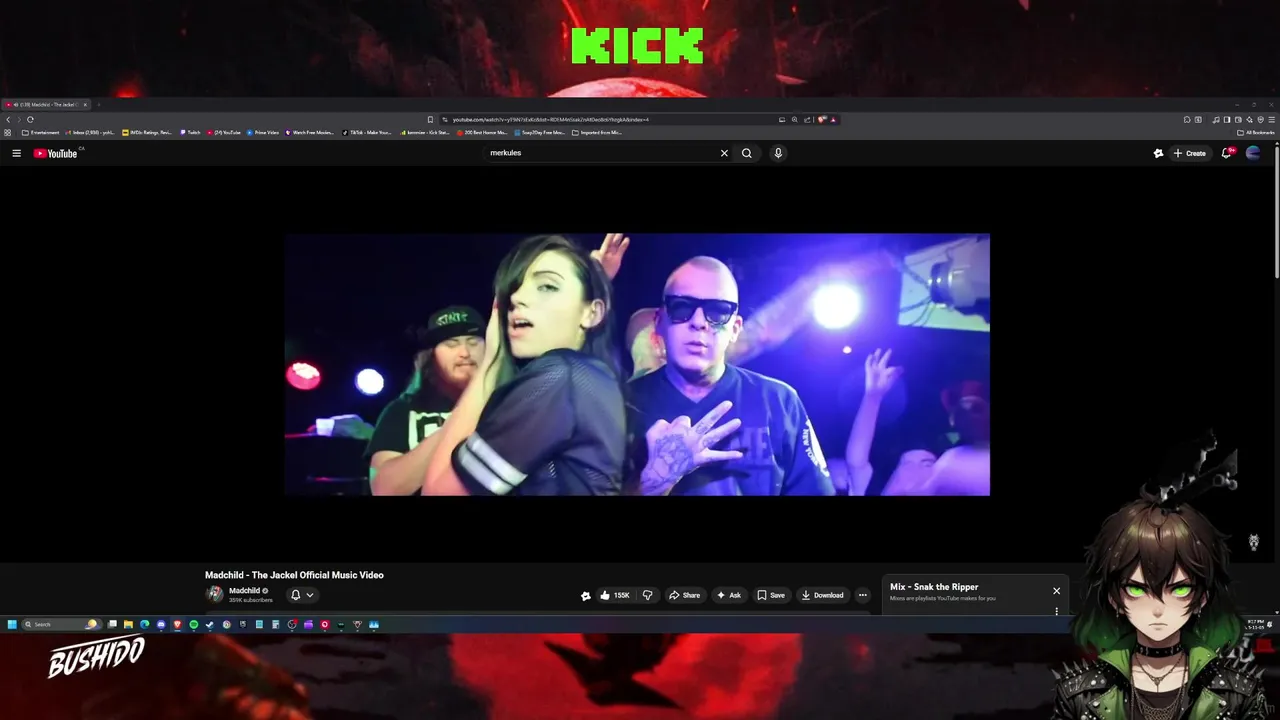Click the video player to pause
Image resolution: width=1280 pixels, height=720 pixels.
pyautogui.click(x=637, y=364)
